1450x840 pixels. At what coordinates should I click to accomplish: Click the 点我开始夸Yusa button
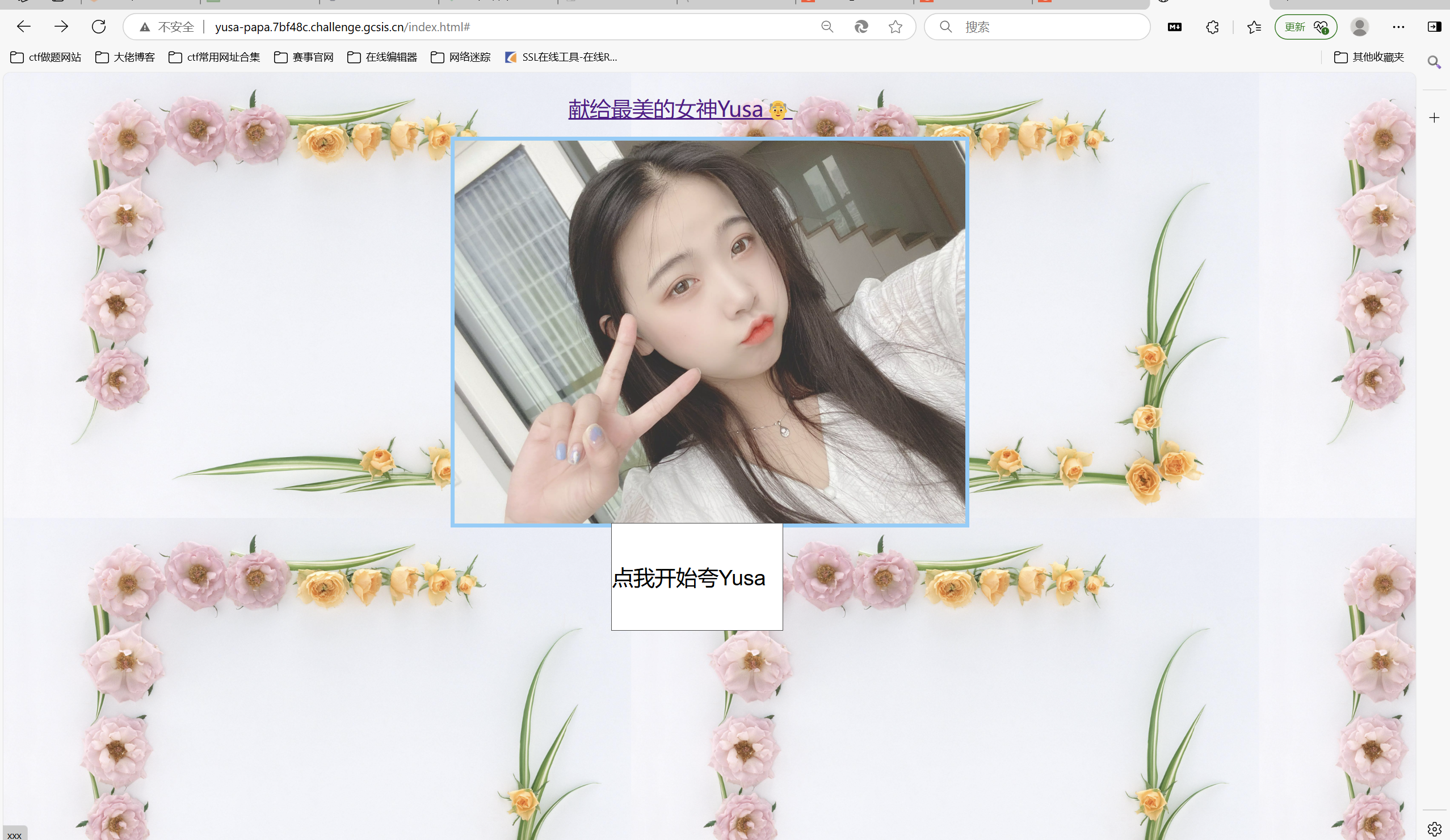tap(696, 577)
